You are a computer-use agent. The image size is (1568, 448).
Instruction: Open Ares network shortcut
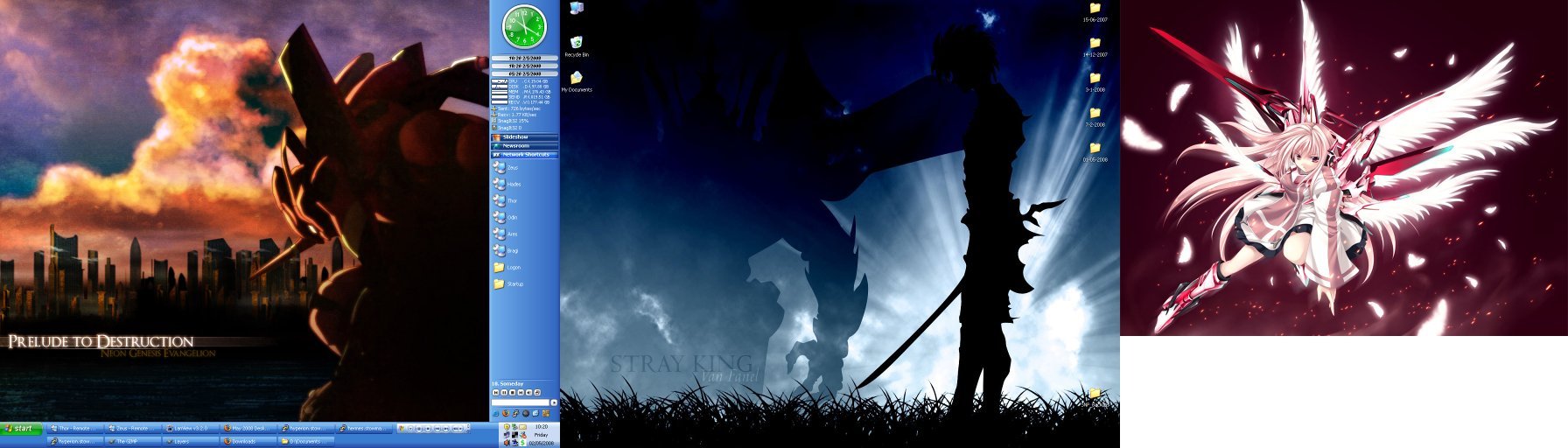(x=507, y=234)
